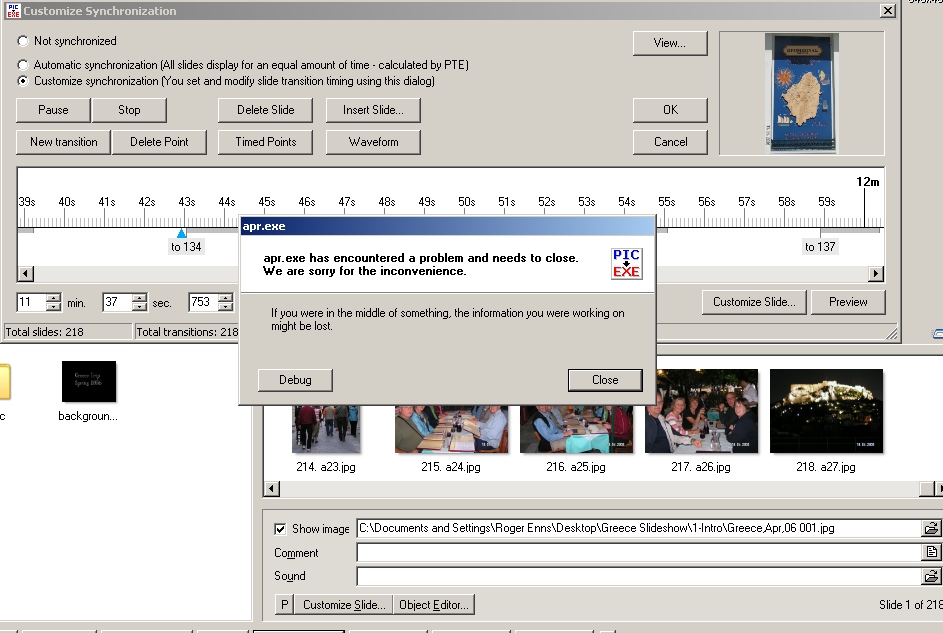Choose Automatic synchronization option

[x=23, y=65]
